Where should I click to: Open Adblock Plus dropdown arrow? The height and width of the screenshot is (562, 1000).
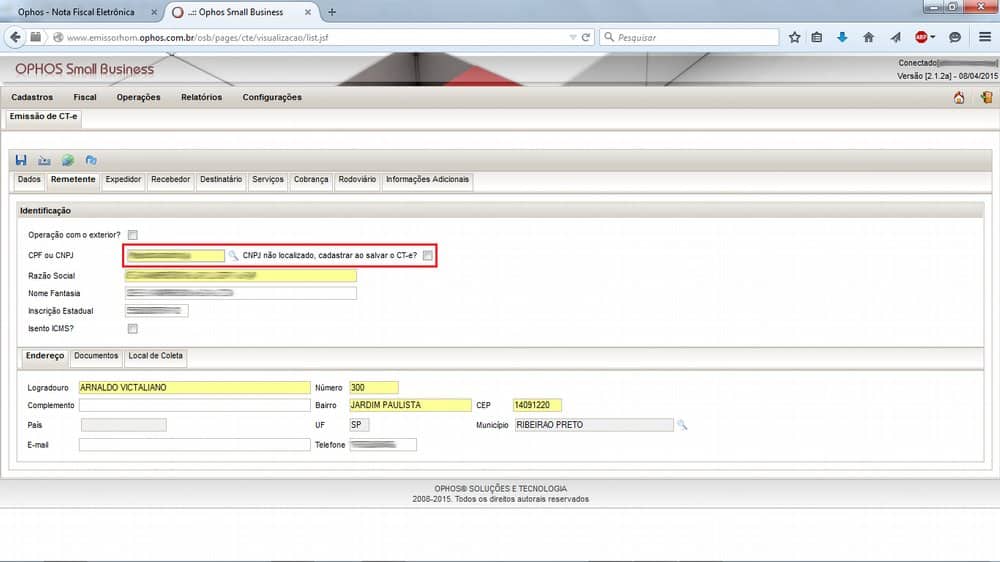[932, 38]
